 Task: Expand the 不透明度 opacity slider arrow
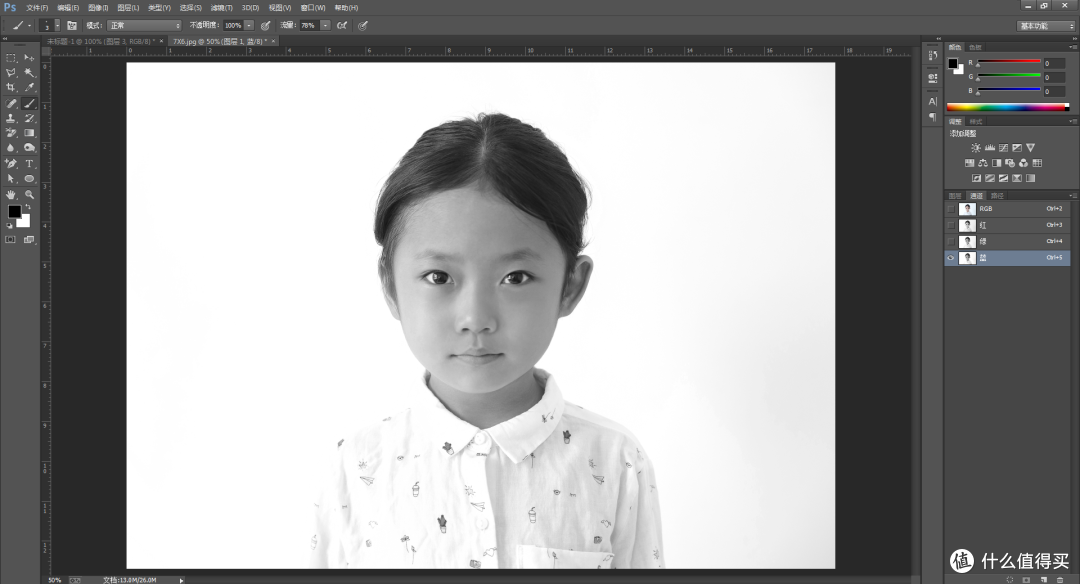pos(249,25)
